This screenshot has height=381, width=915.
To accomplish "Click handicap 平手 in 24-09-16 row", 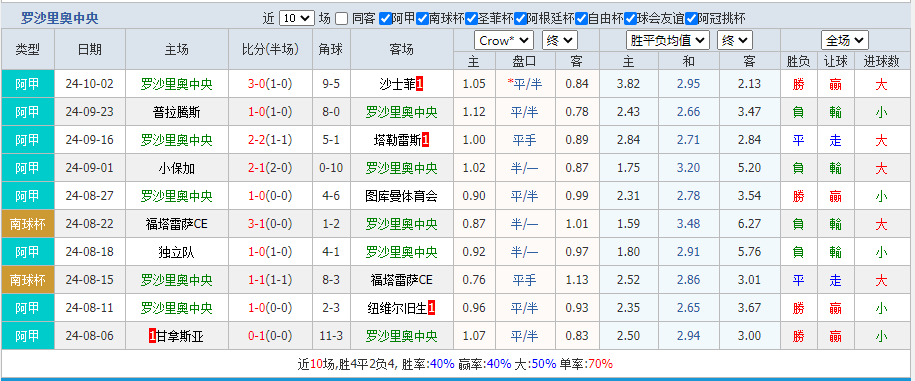I will [x=525, y=140].
